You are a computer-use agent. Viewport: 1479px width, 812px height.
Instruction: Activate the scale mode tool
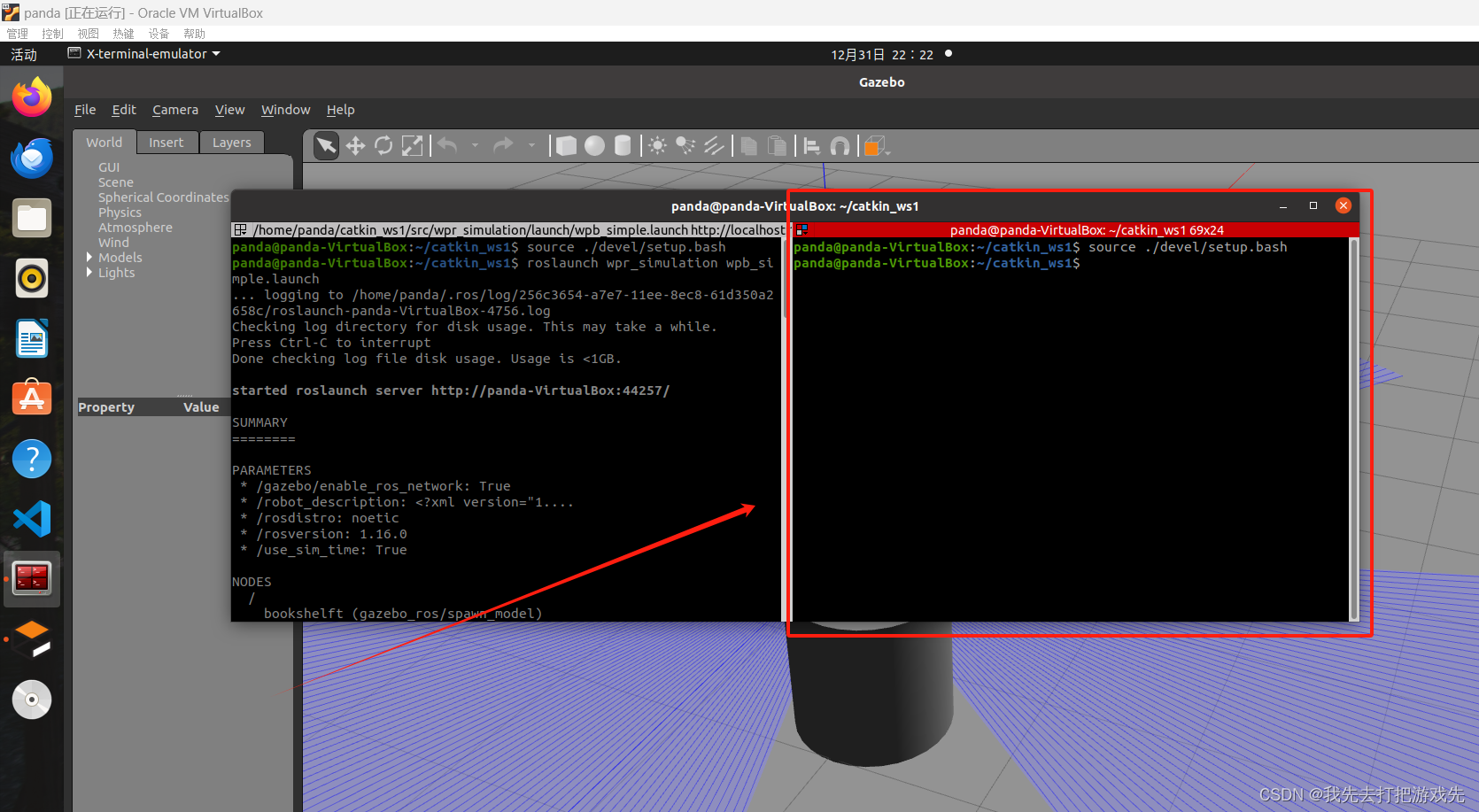point(412,145)
